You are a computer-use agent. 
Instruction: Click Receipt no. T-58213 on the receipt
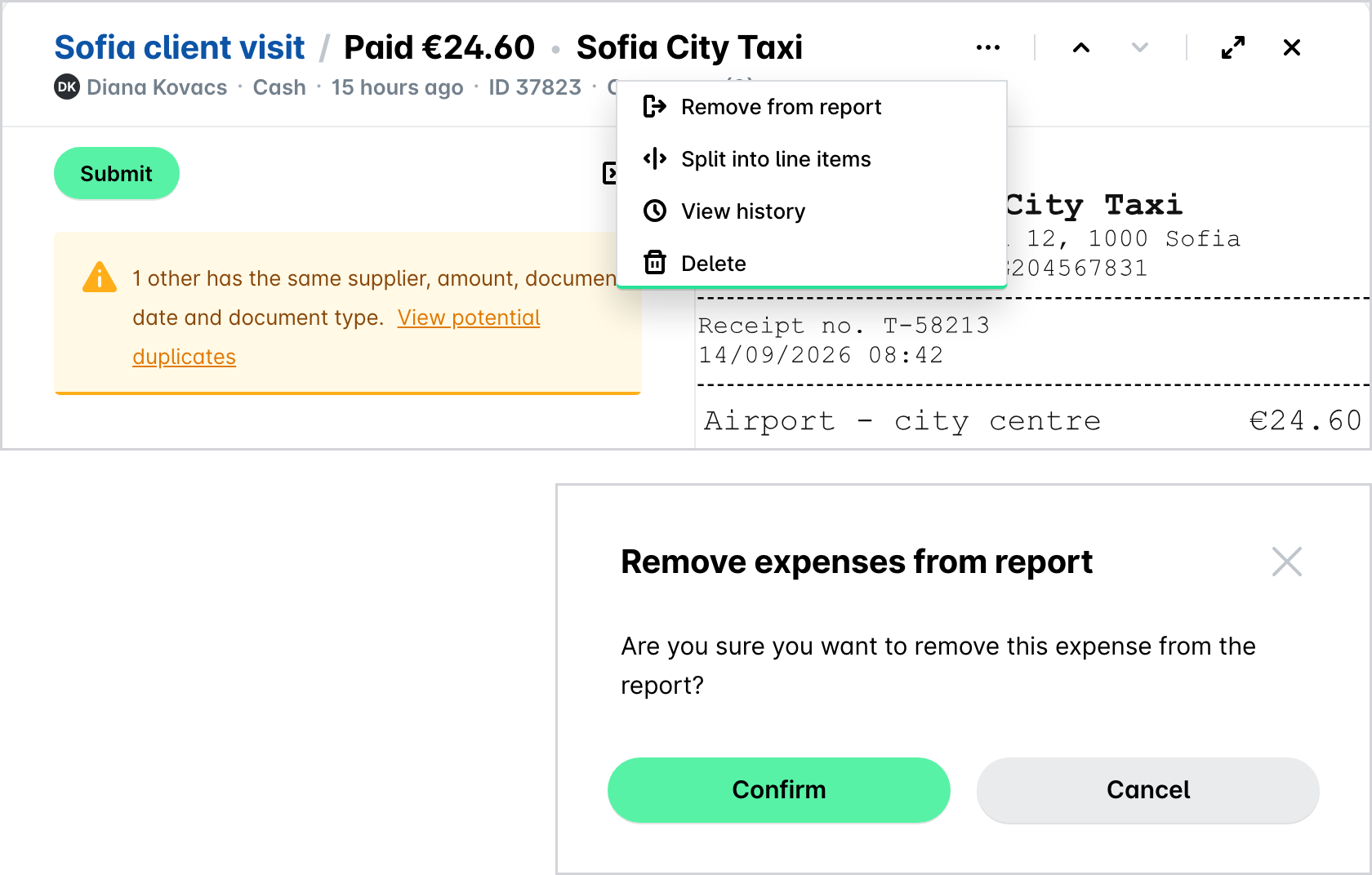tap(844, 326)
